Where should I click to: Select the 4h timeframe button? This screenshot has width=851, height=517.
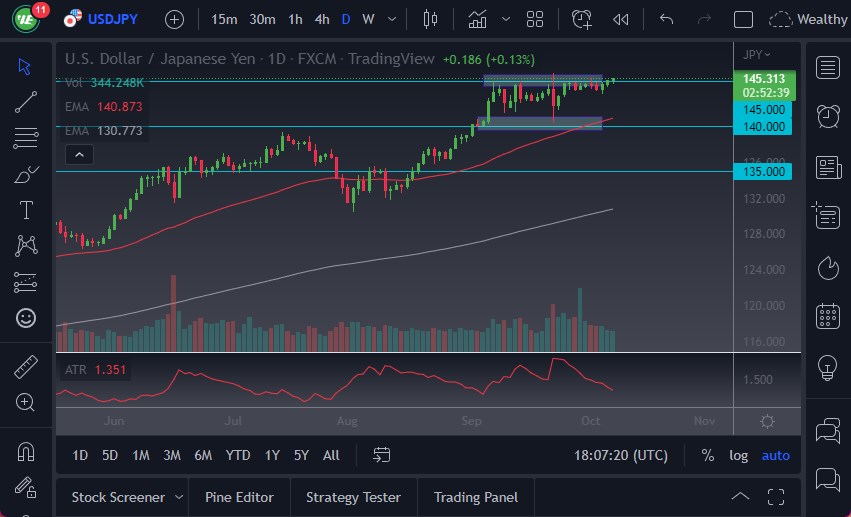(x=321, y=19)
